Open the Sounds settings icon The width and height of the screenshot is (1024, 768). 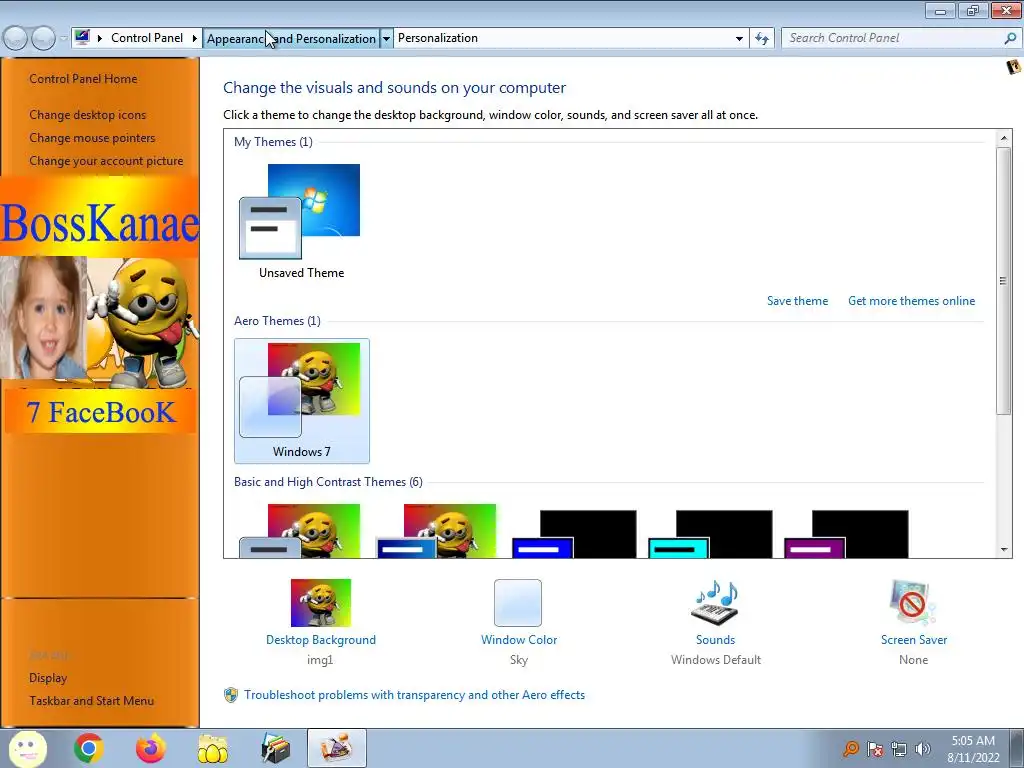(x=715, y=602)
